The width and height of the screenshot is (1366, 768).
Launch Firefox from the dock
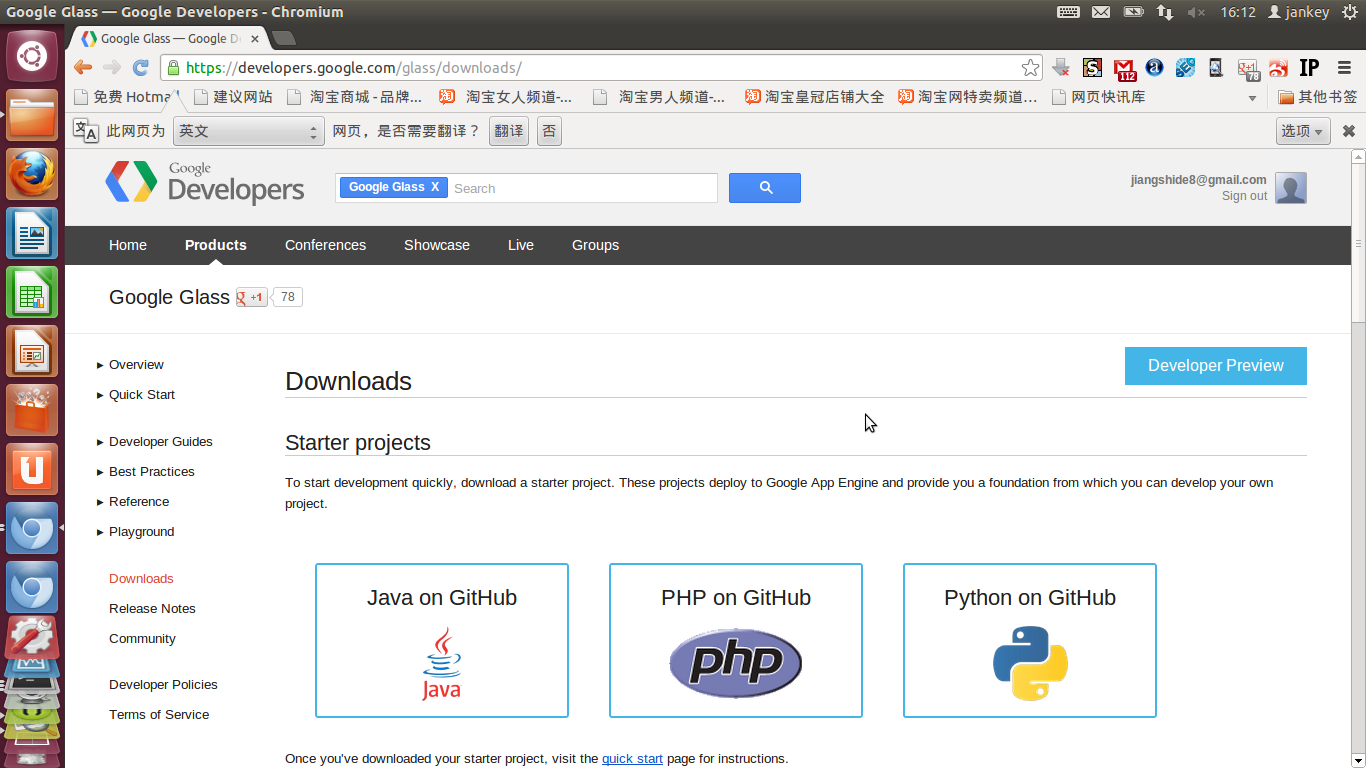click(x=32, y=175)
